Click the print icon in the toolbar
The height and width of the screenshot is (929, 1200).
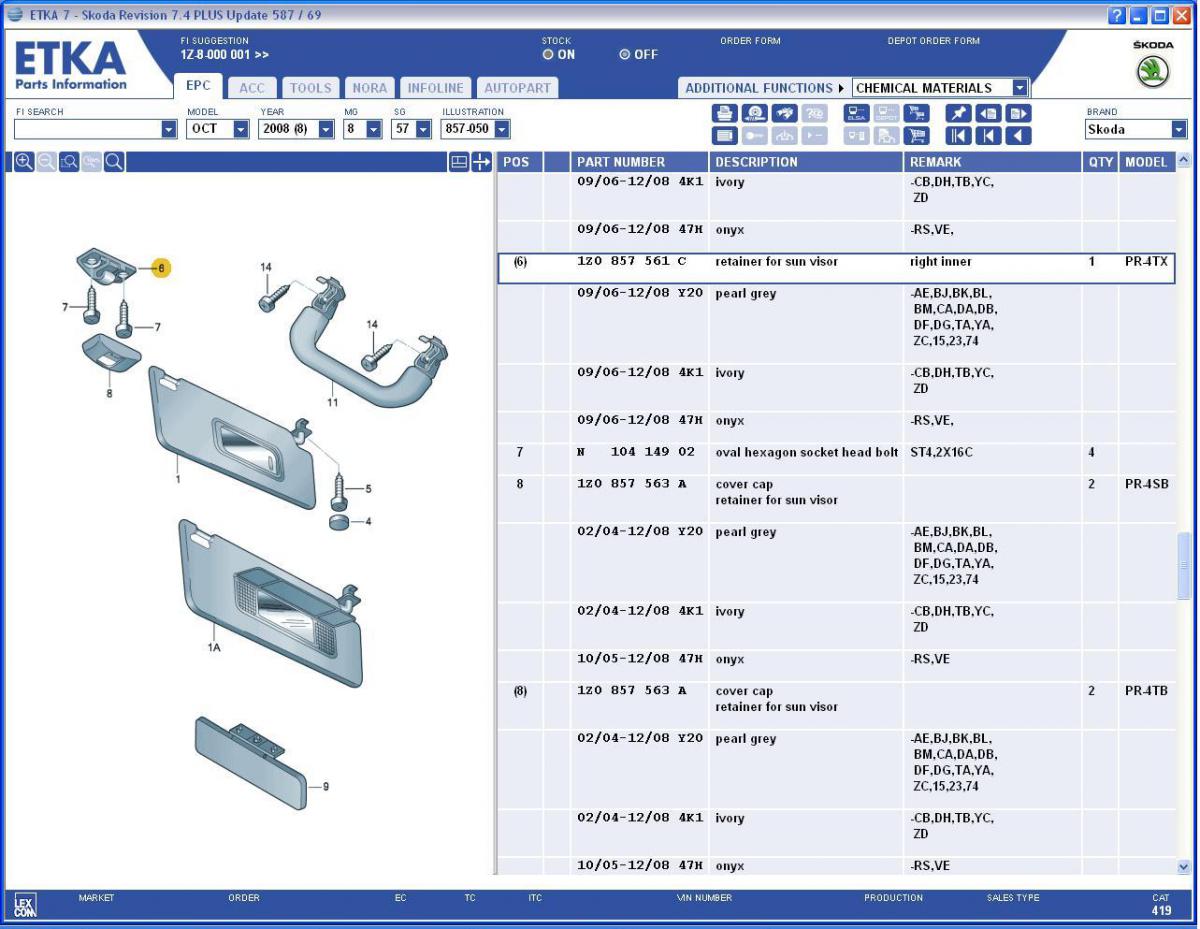pyautogui.click(x=724, y=114)
